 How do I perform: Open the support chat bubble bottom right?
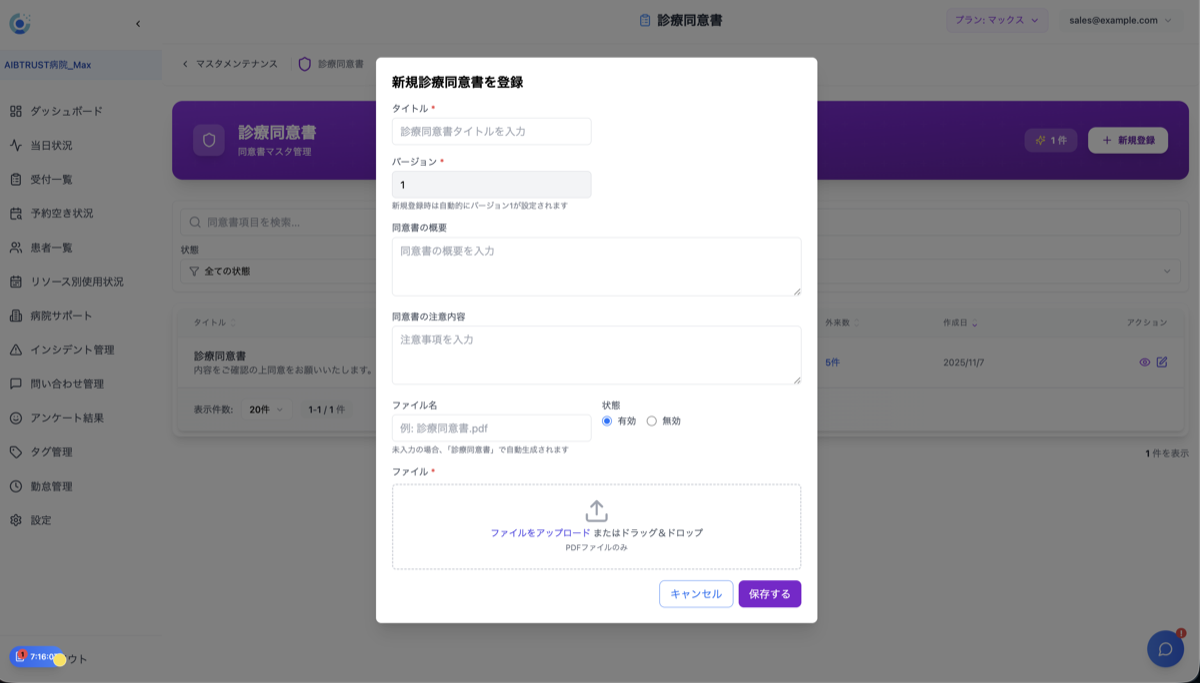click(x=1165, y=649)
